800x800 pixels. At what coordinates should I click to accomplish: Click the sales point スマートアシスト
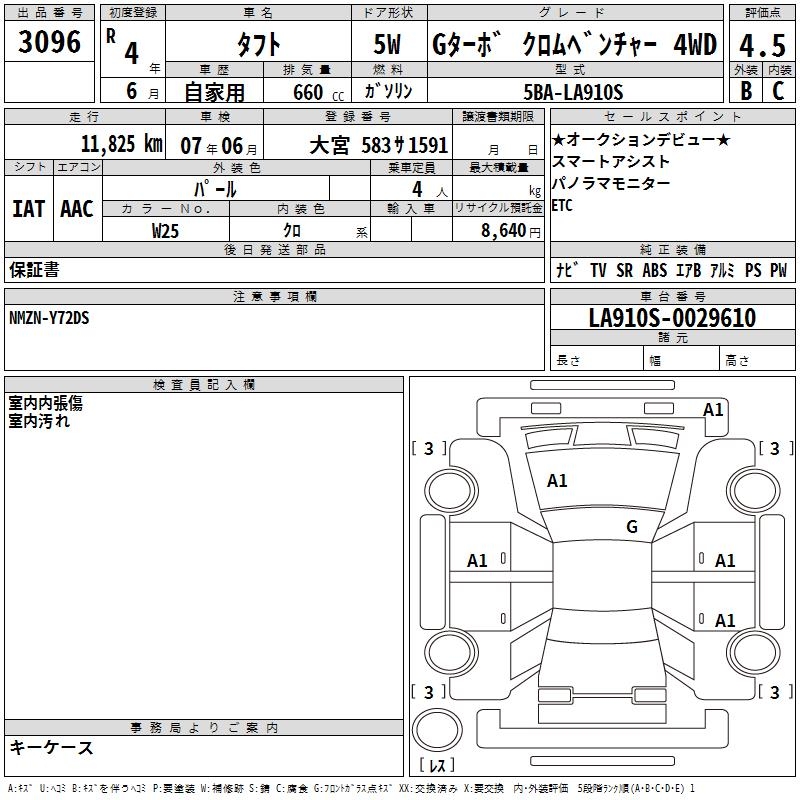[610, 161]
